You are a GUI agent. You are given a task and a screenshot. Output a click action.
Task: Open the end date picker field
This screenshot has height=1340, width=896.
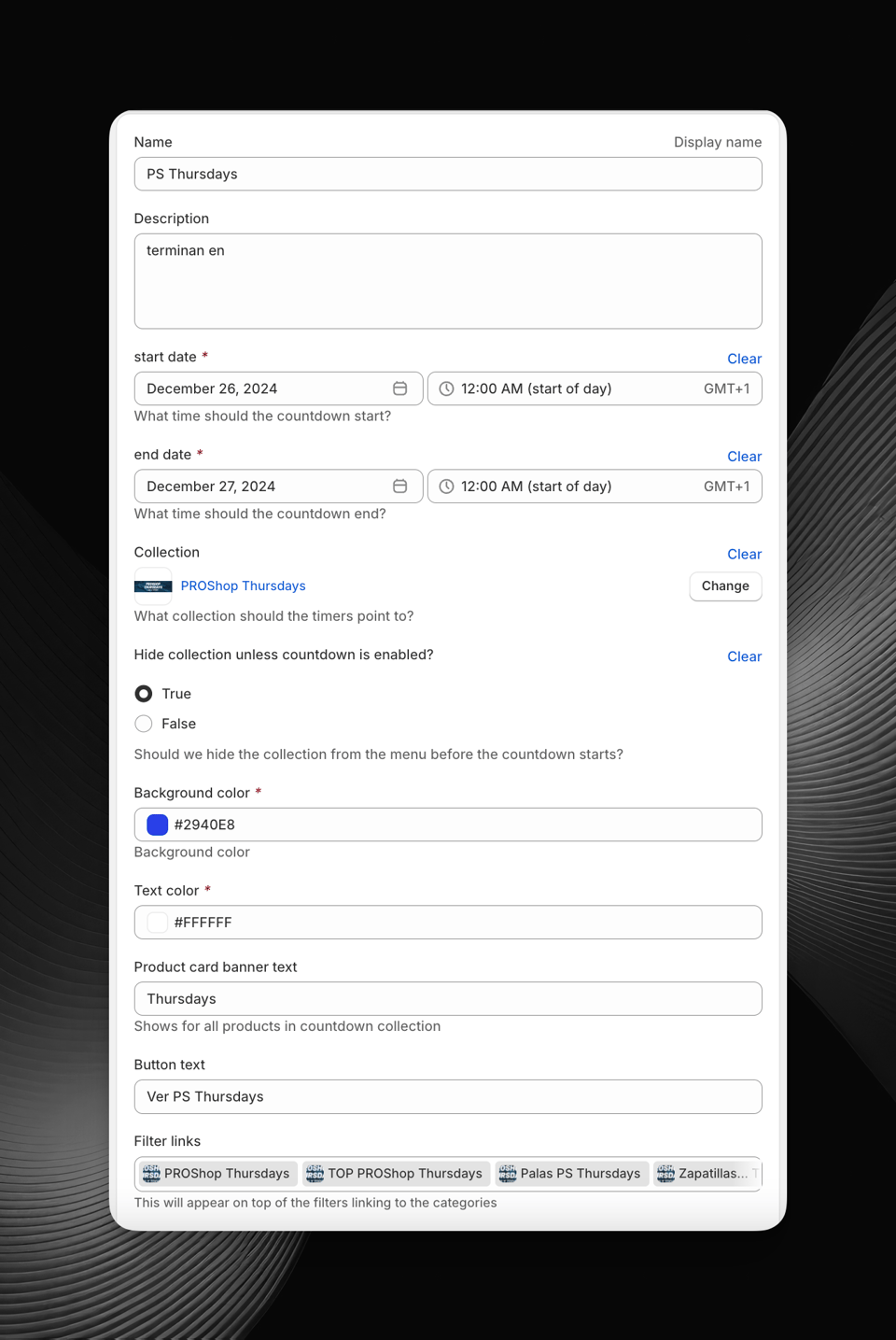pos(278,487)
